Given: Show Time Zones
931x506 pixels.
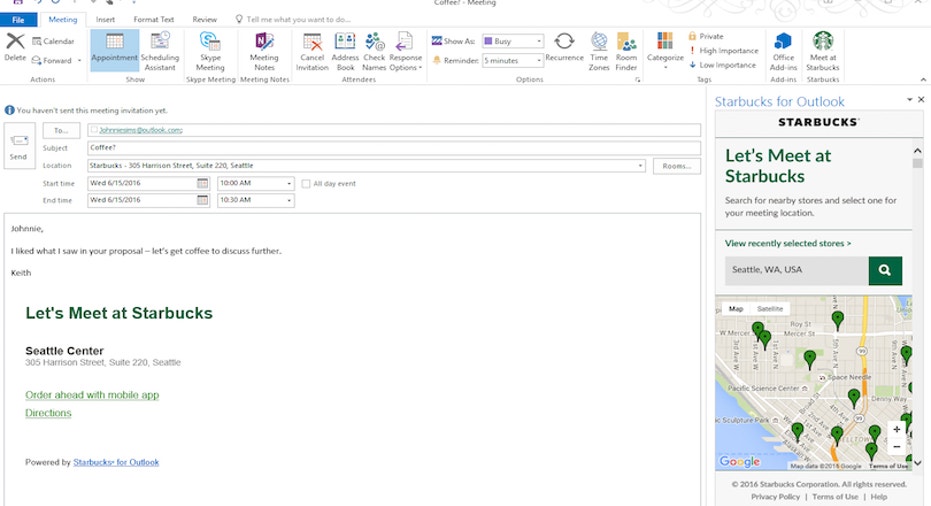Looking at the screenshot, I should pyautogui.click(x=599, y=51).
